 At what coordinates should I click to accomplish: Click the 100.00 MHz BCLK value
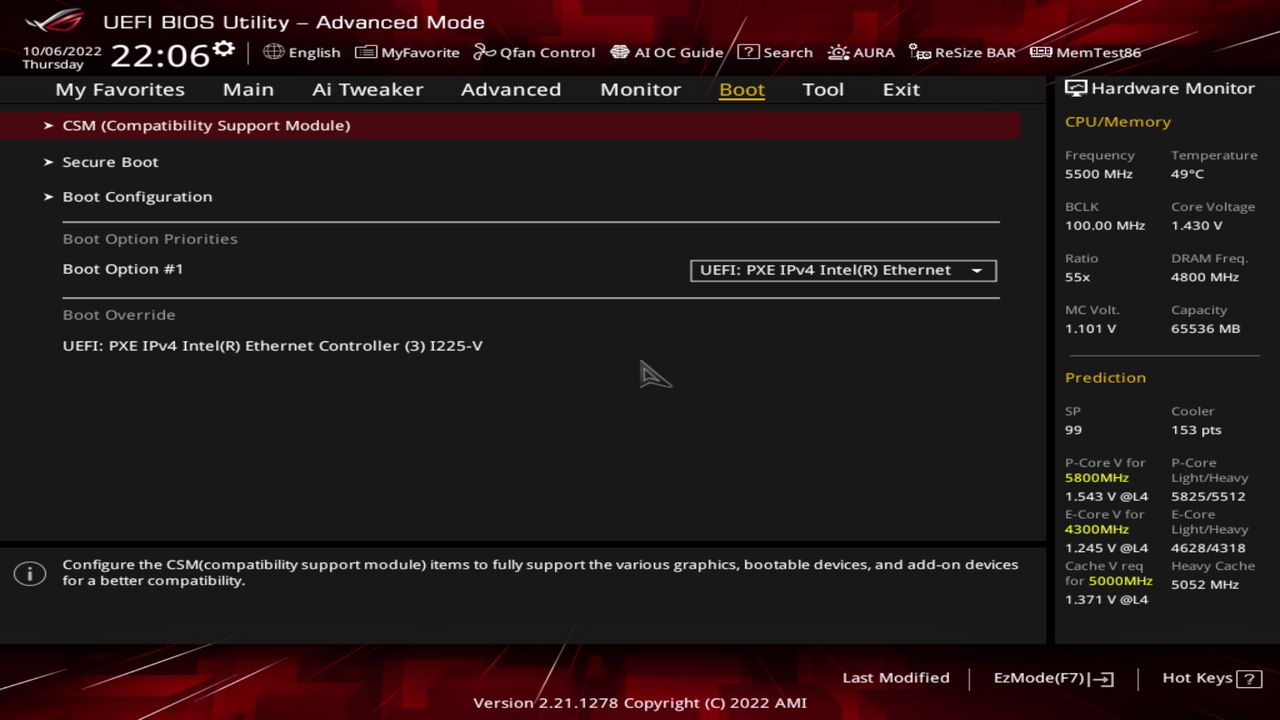1105,226
